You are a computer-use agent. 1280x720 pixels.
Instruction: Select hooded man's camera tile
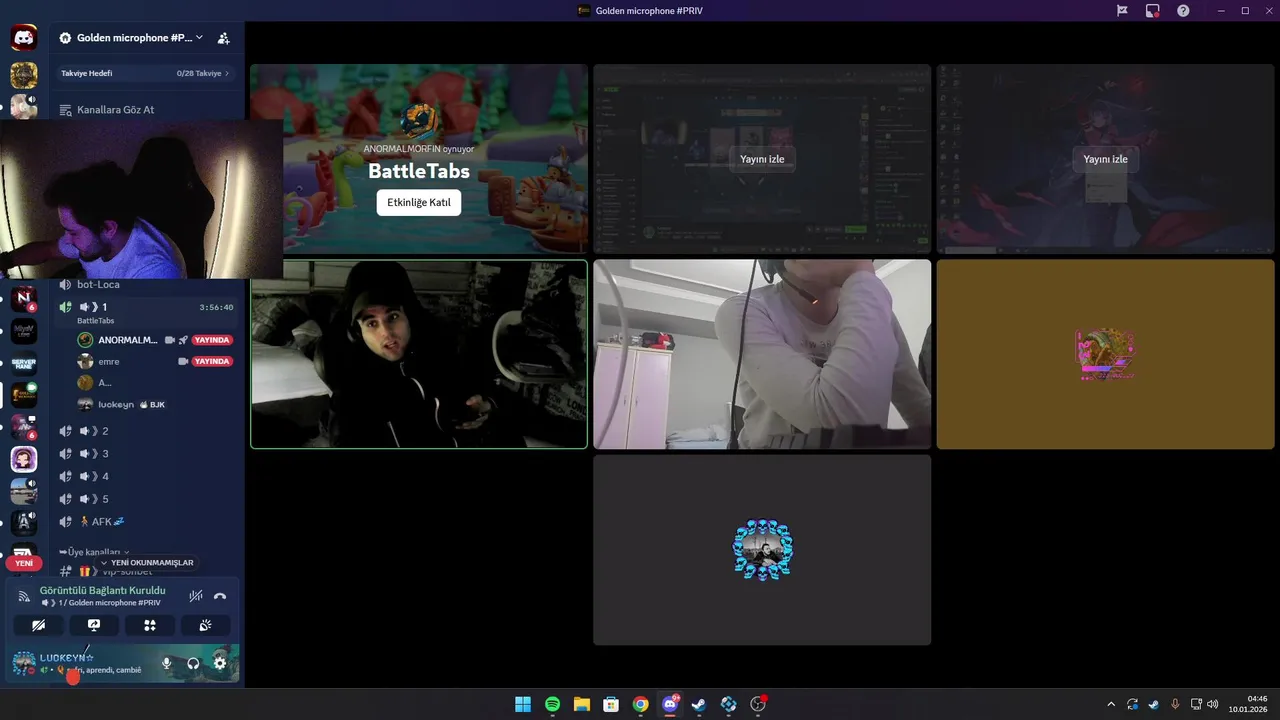click(x=419, y=354)
